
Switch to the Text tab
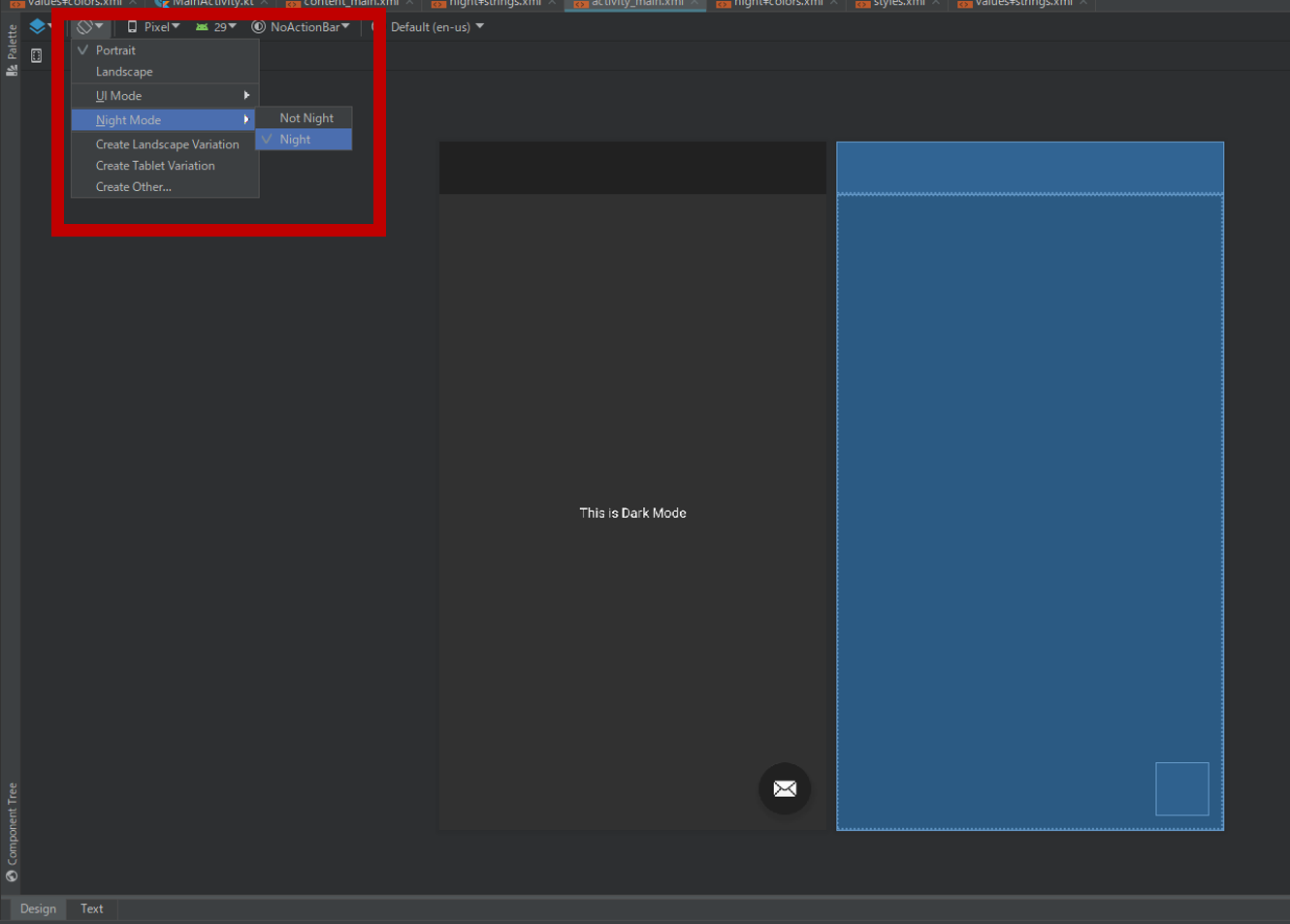coord(92,908)
